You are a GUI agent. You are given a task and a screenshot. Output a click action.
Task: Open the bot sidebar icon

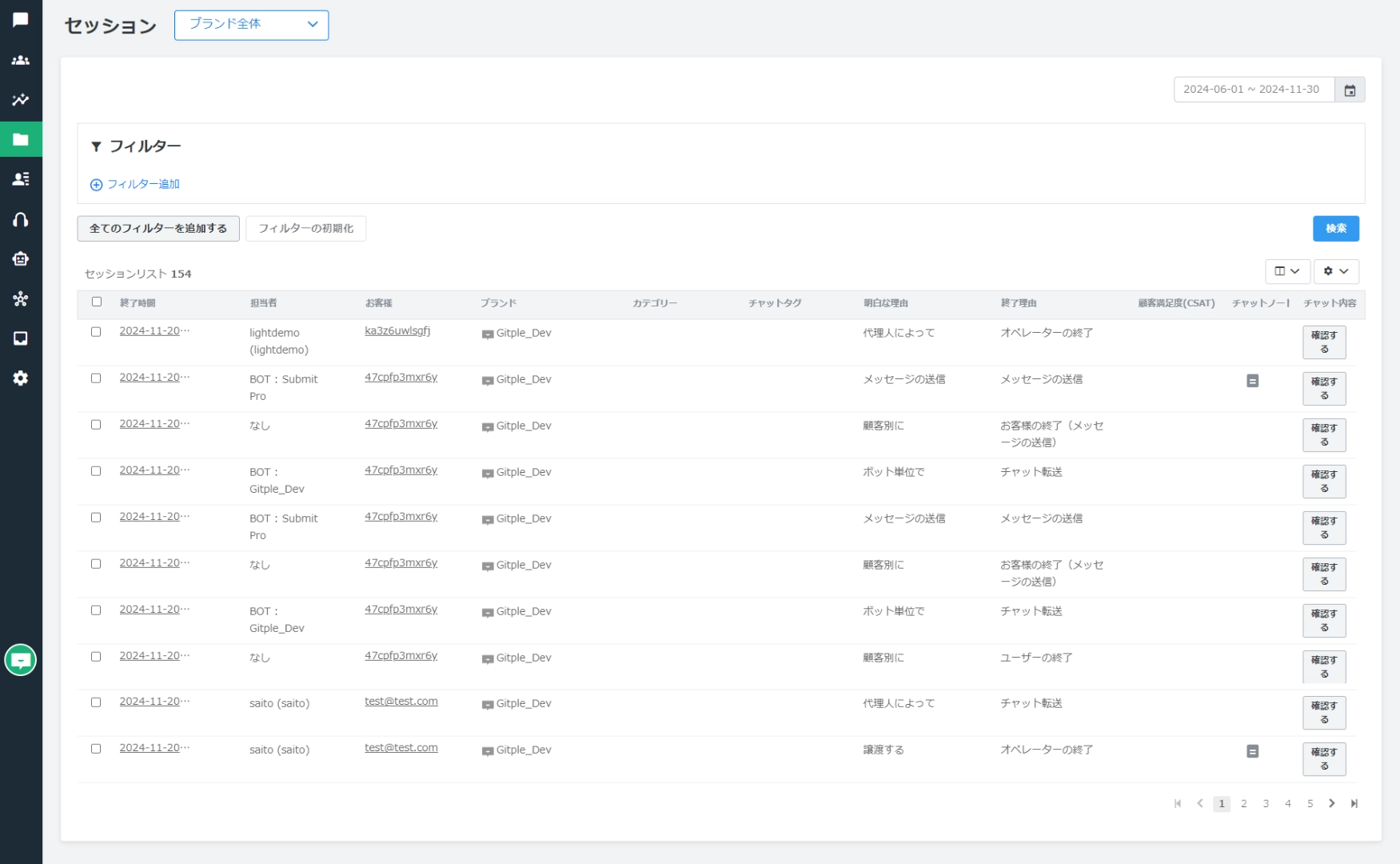pos(21,259)
